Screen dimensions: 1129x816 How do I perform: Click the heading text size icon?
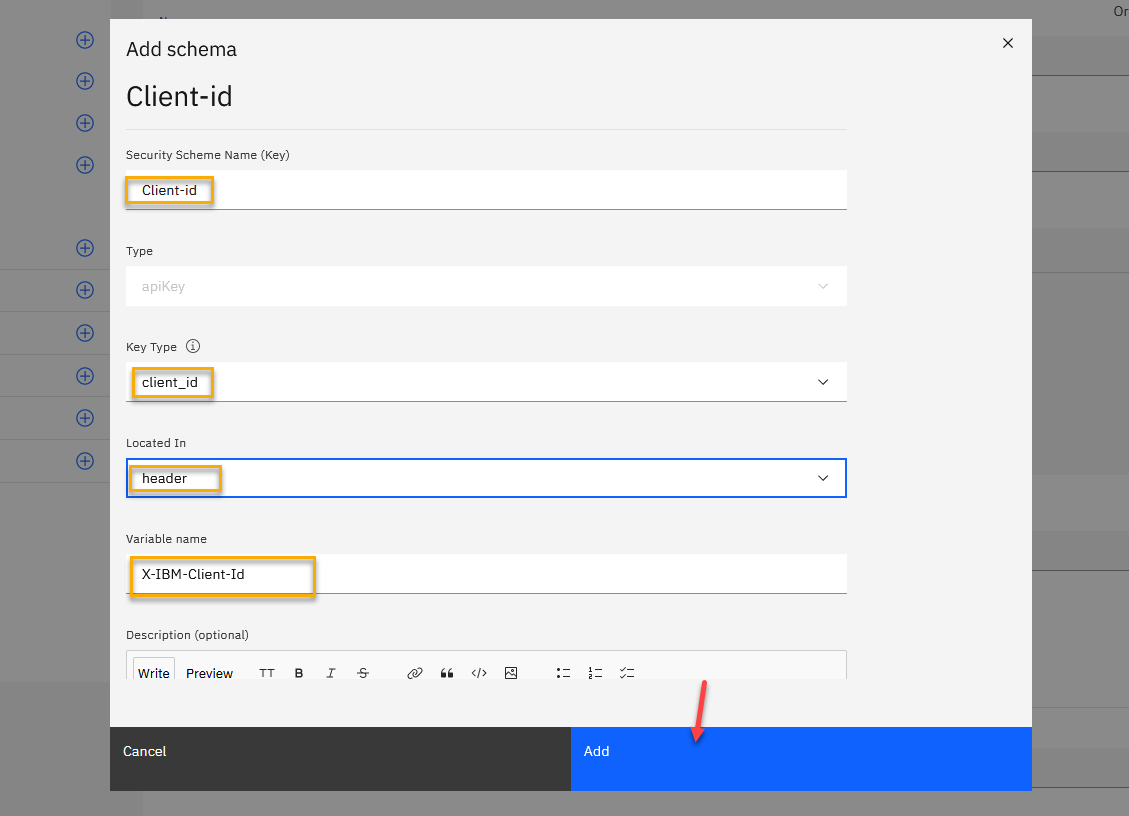(267, 673)
